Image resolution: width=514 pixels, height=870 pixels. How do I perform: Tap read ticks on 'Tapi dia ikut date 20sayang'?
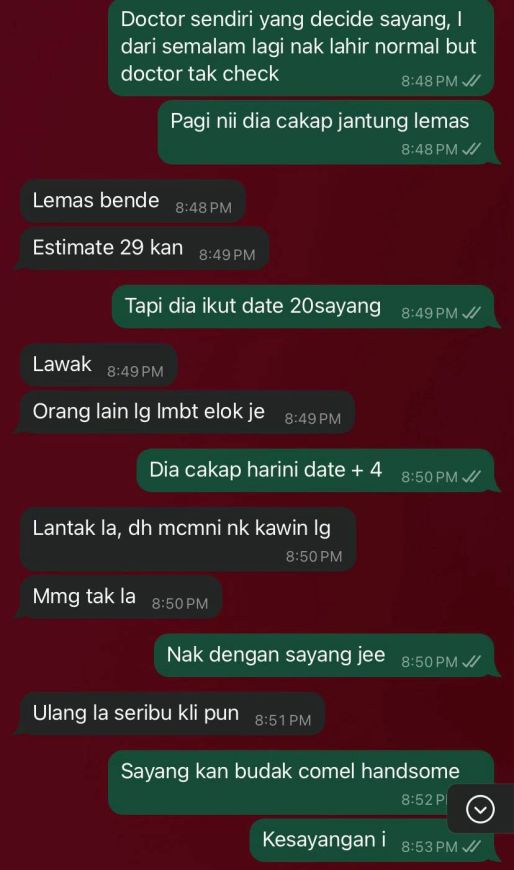pyautogui.click(x=471, y=313)
